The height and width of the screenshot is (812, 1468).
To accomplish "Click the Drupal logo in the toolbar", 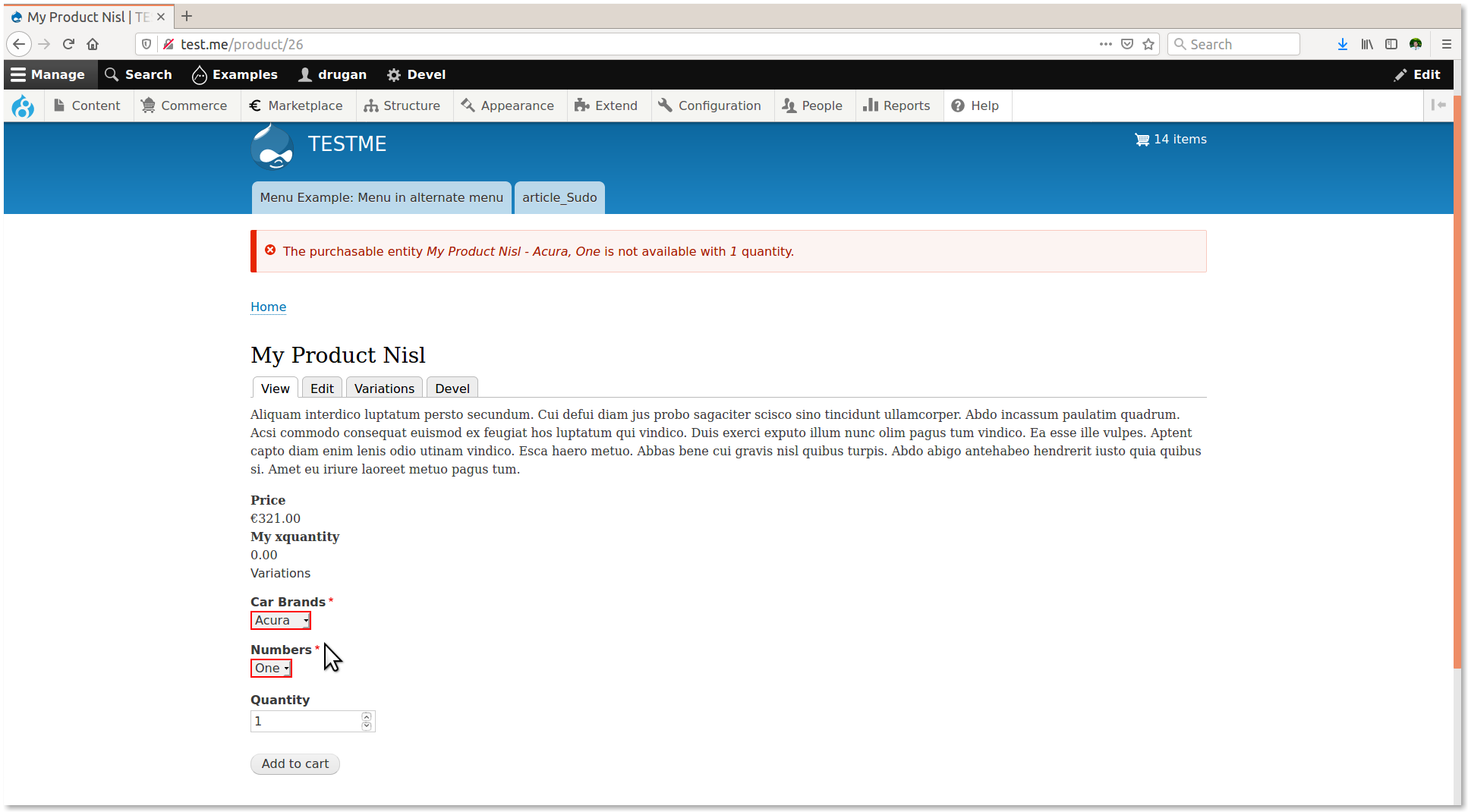I will tap(23, 105).
